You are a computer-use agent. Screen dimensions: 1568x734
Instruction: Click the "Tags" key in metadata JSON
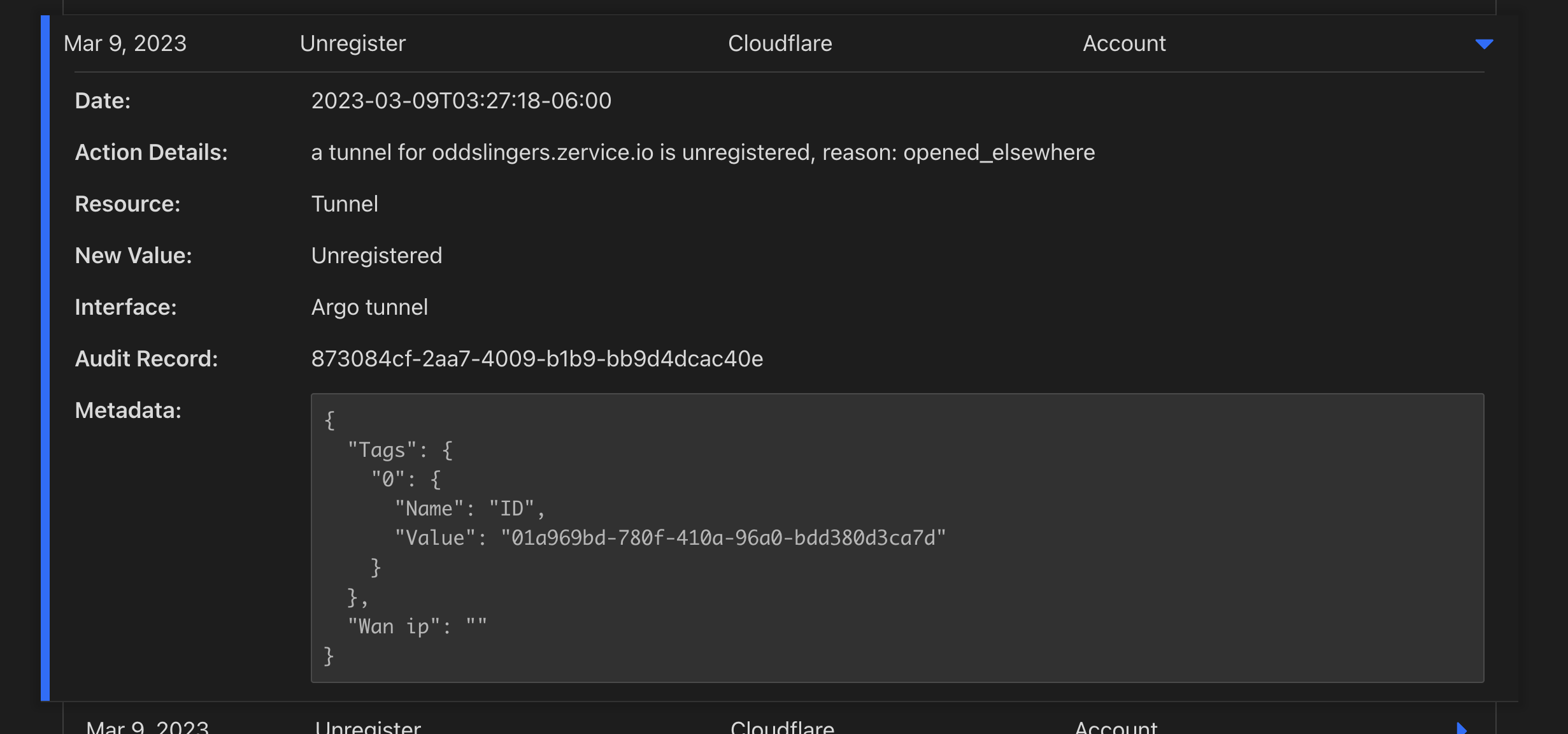point(382,450)
